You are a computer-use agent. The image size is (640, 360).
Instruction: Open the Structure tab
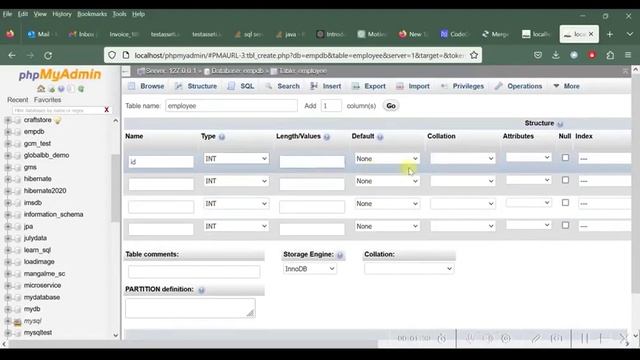click(196, 86)
